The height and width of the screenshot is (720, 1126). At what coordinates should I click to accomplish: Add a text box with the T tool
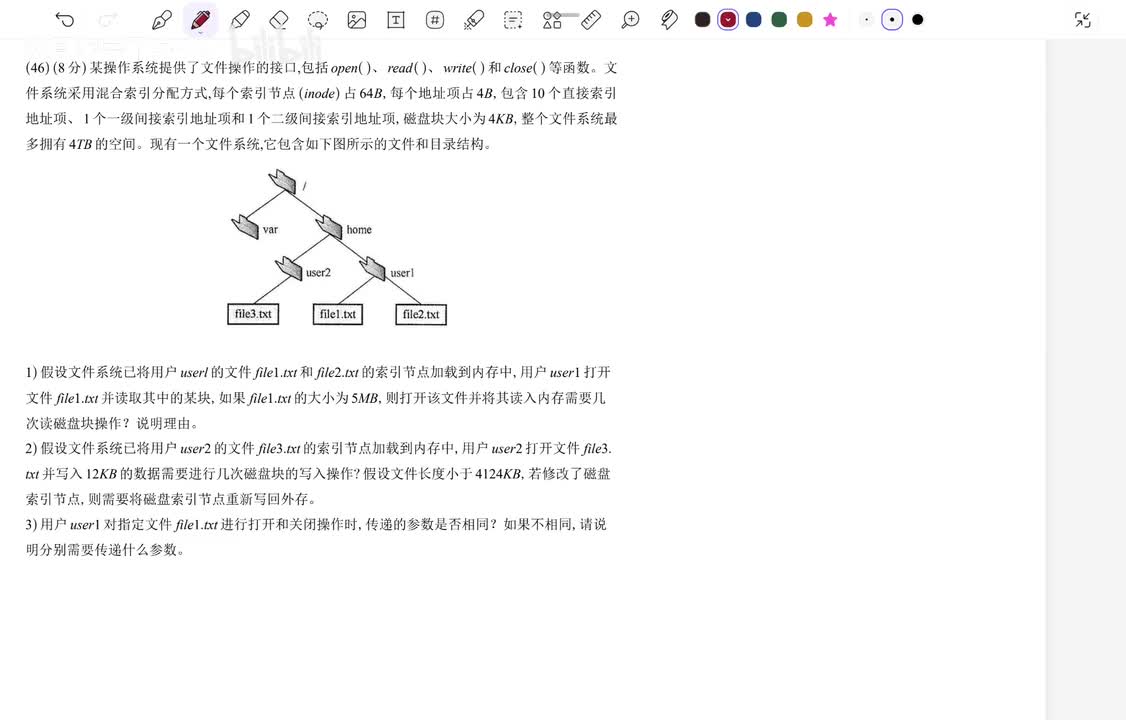(396, 20)
